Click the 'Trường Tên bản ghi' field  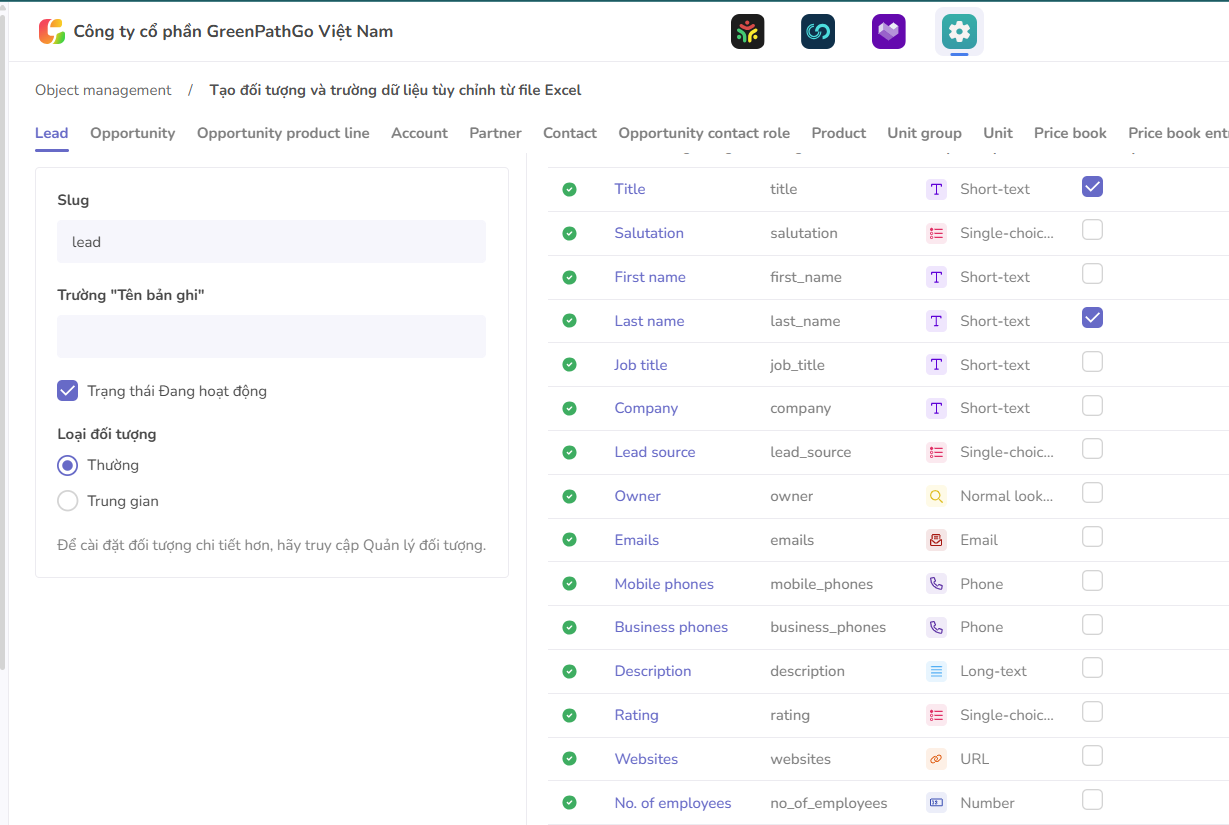tap(271, 337)
